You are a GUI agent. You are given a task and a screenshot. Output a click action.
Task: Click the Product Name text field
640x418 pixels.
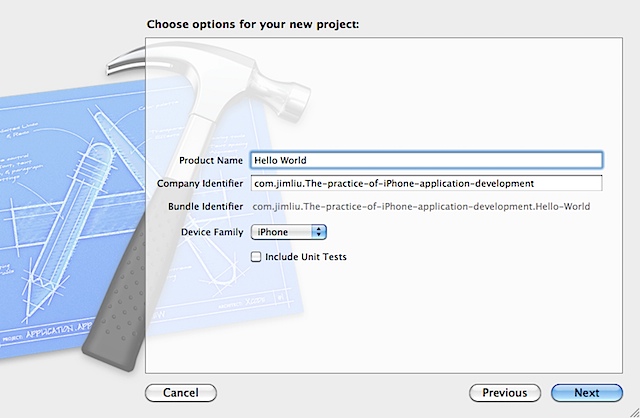pyautogui.click(x=426, y=160)
